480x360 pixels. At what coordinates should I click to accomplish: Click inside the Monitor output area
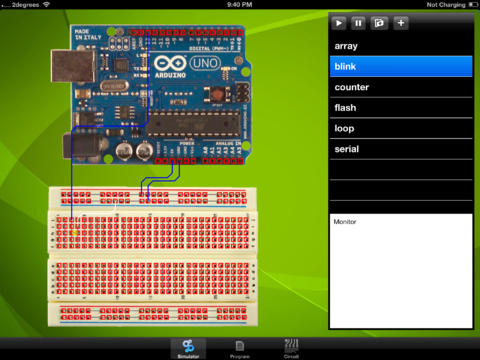401,271
